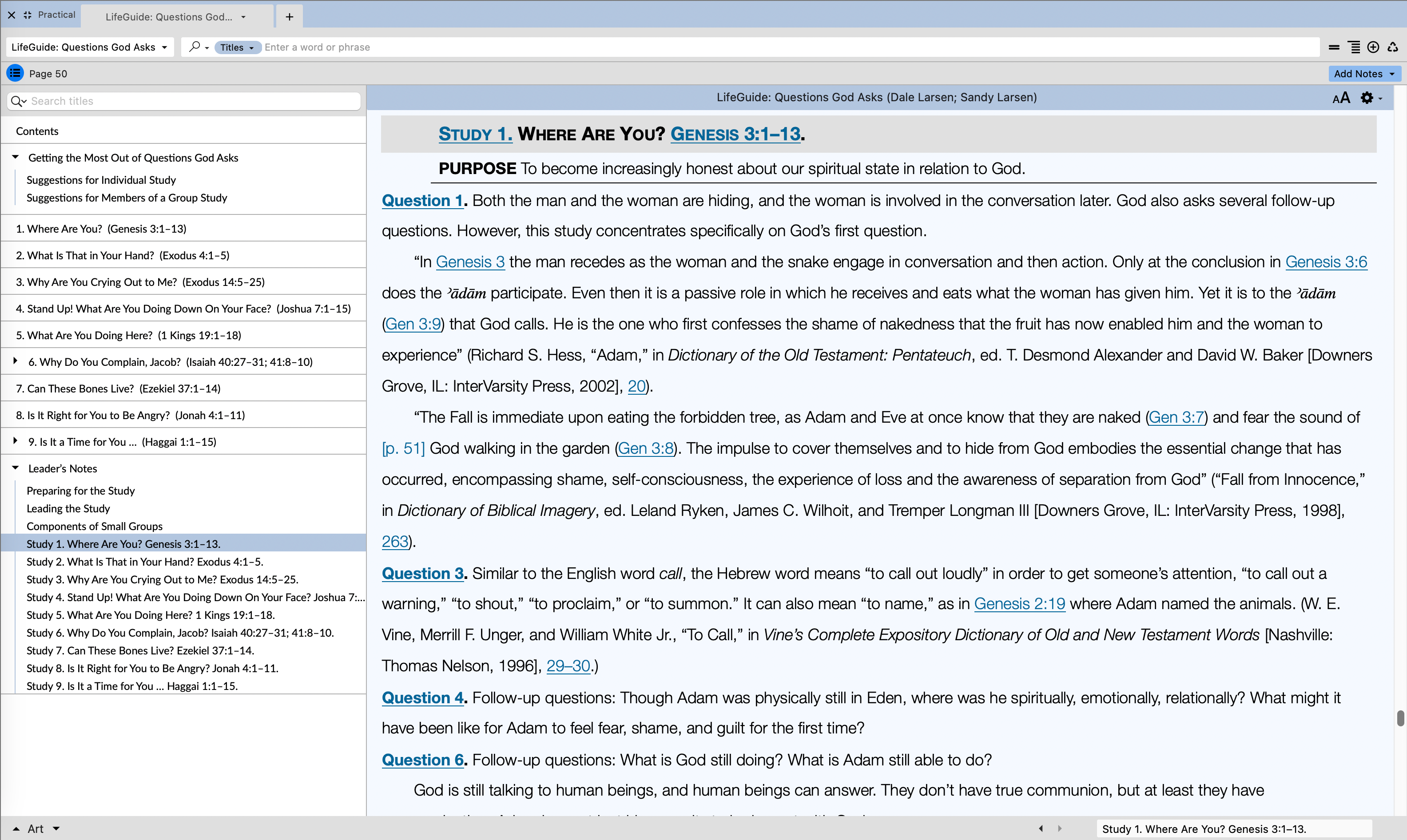The width and height of the screenshot is (1407, 840).
Task: Expand 6. Why Do You Complain, Jacob?
Action: [x=15, y=361]
